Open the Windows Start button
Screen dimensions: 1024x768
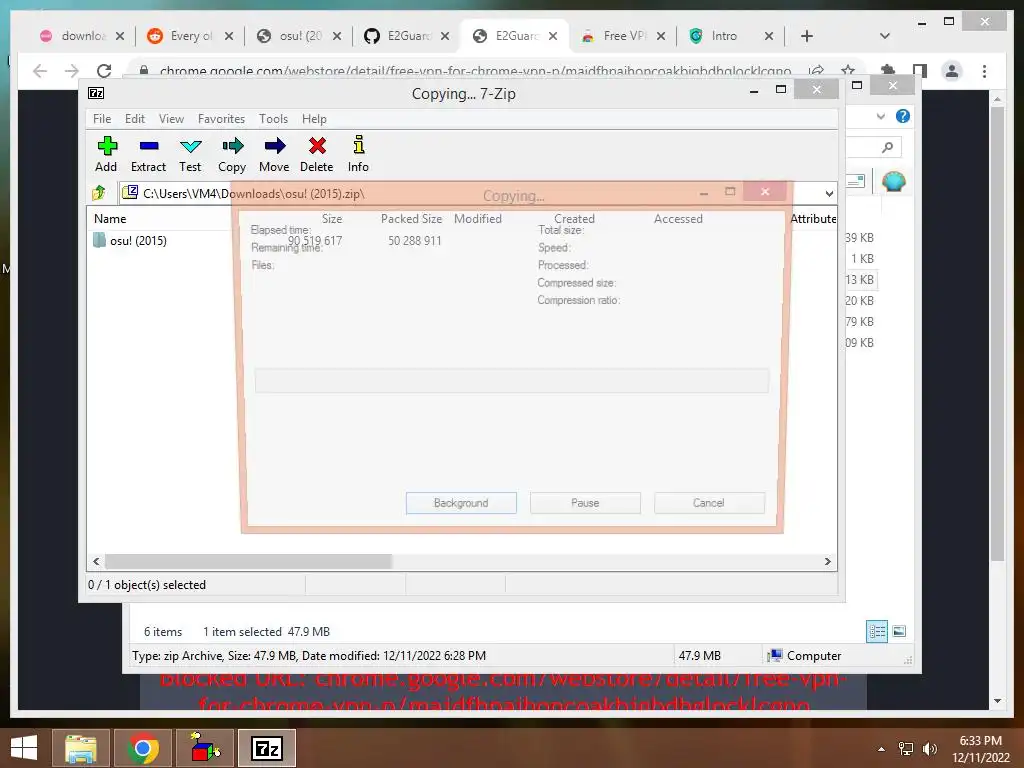pyautogui.click(x=24, y=748)
